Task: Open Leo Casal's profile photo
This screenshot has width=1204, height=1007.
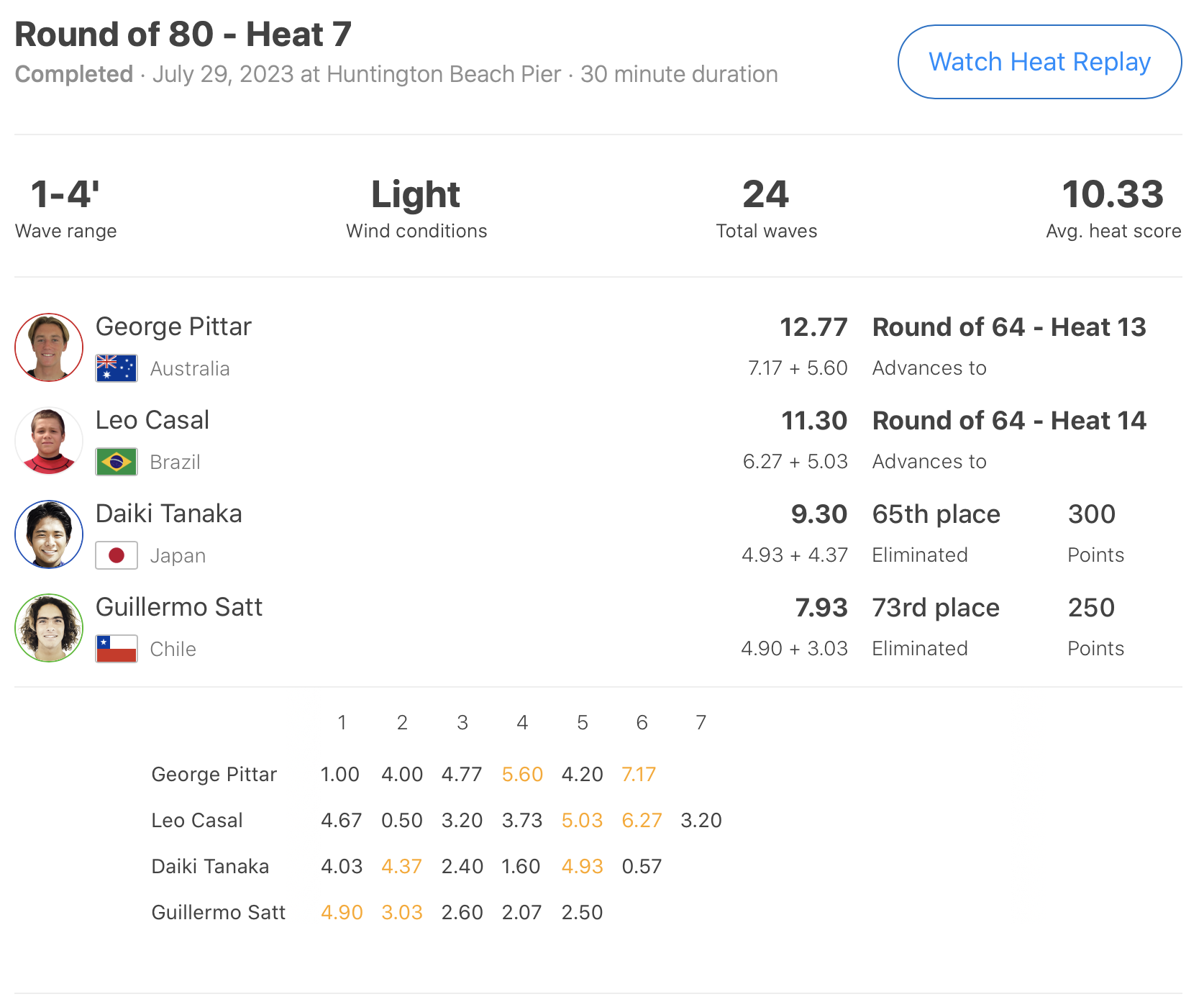Action: [49, 441]
